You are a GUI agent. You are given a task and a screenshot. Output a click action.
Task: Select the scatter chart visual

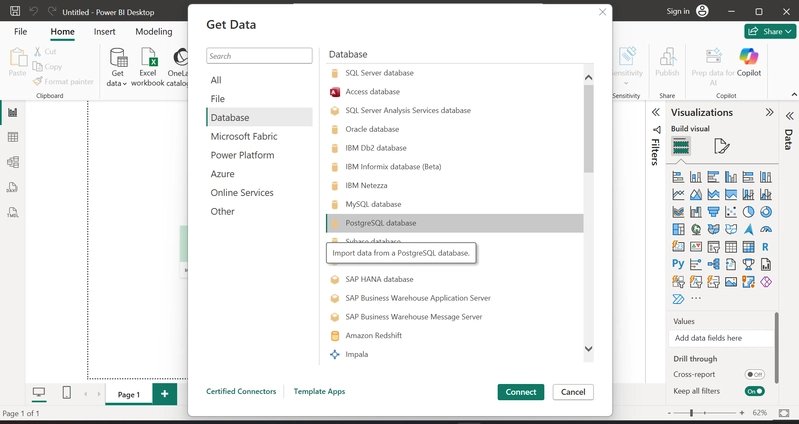731,212
